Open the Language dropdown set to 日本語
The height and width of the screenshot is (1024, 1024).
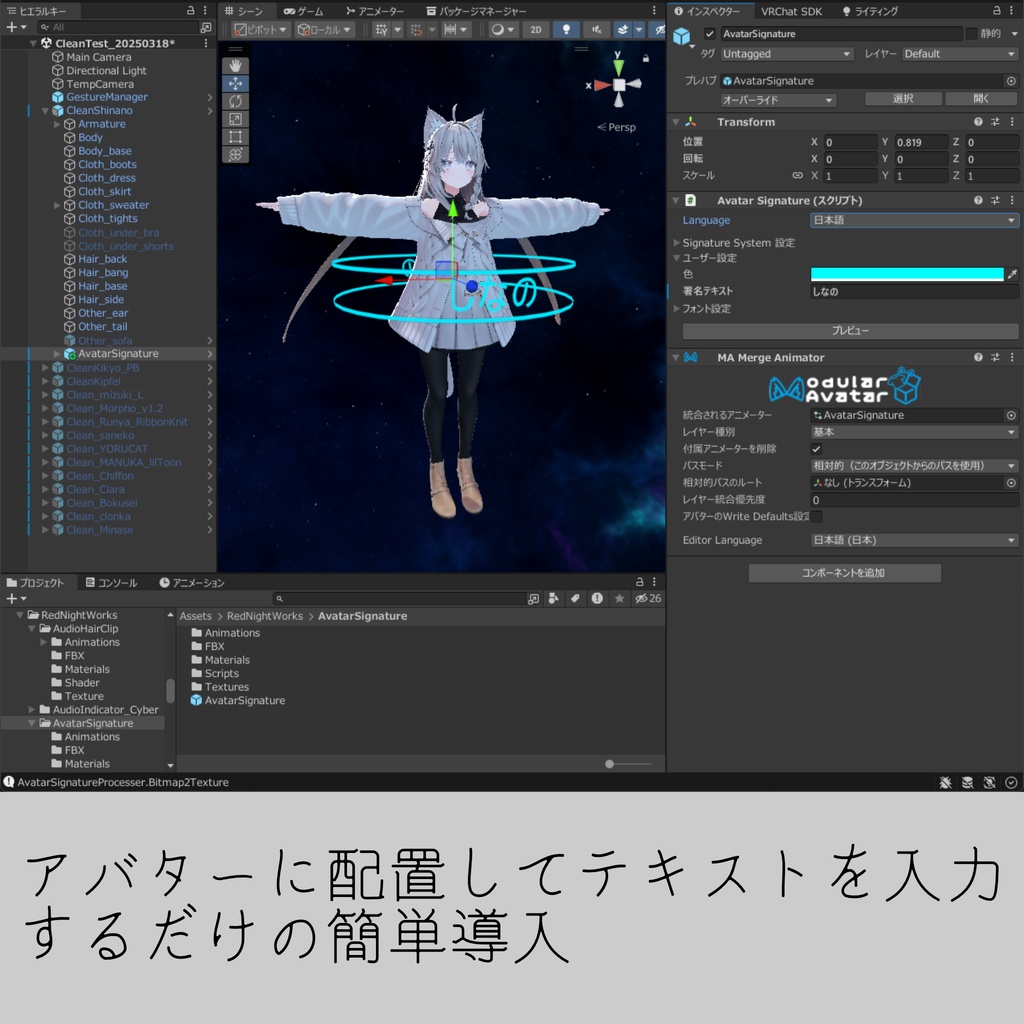tap(913, 219)
